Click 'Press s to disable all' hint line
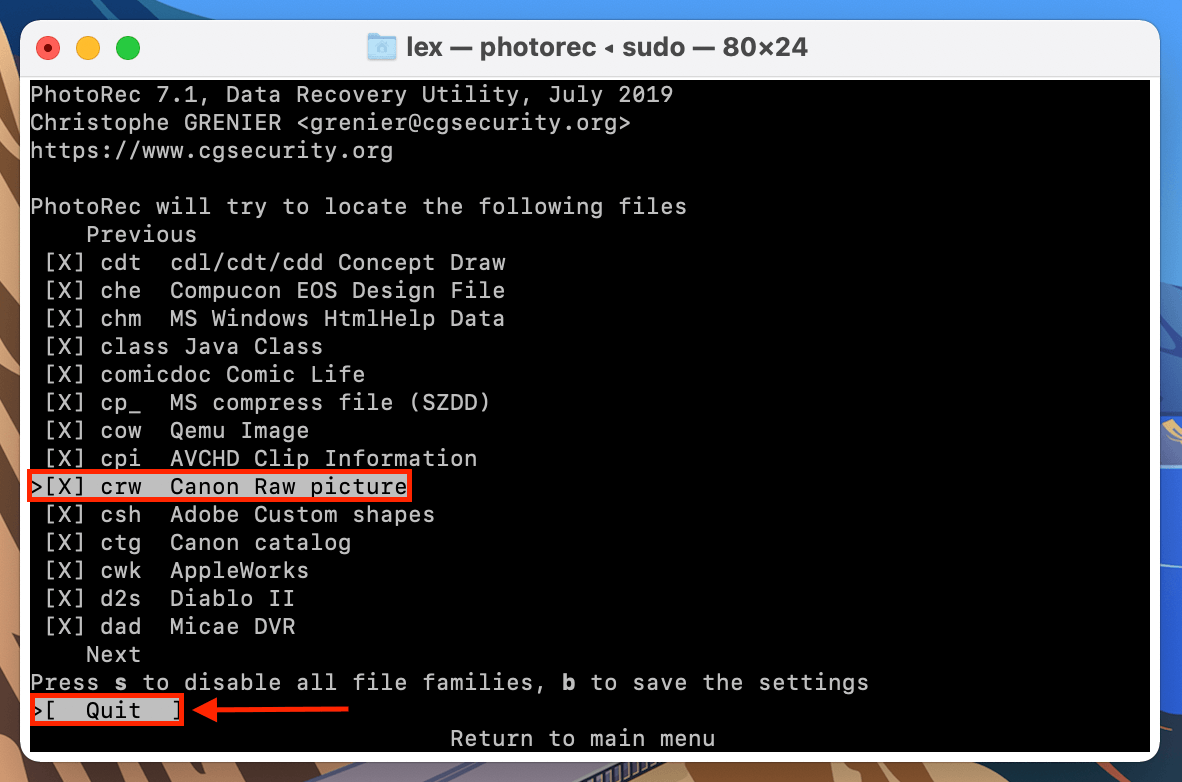Screen dimensions: 1182x782 coord(449,682)
